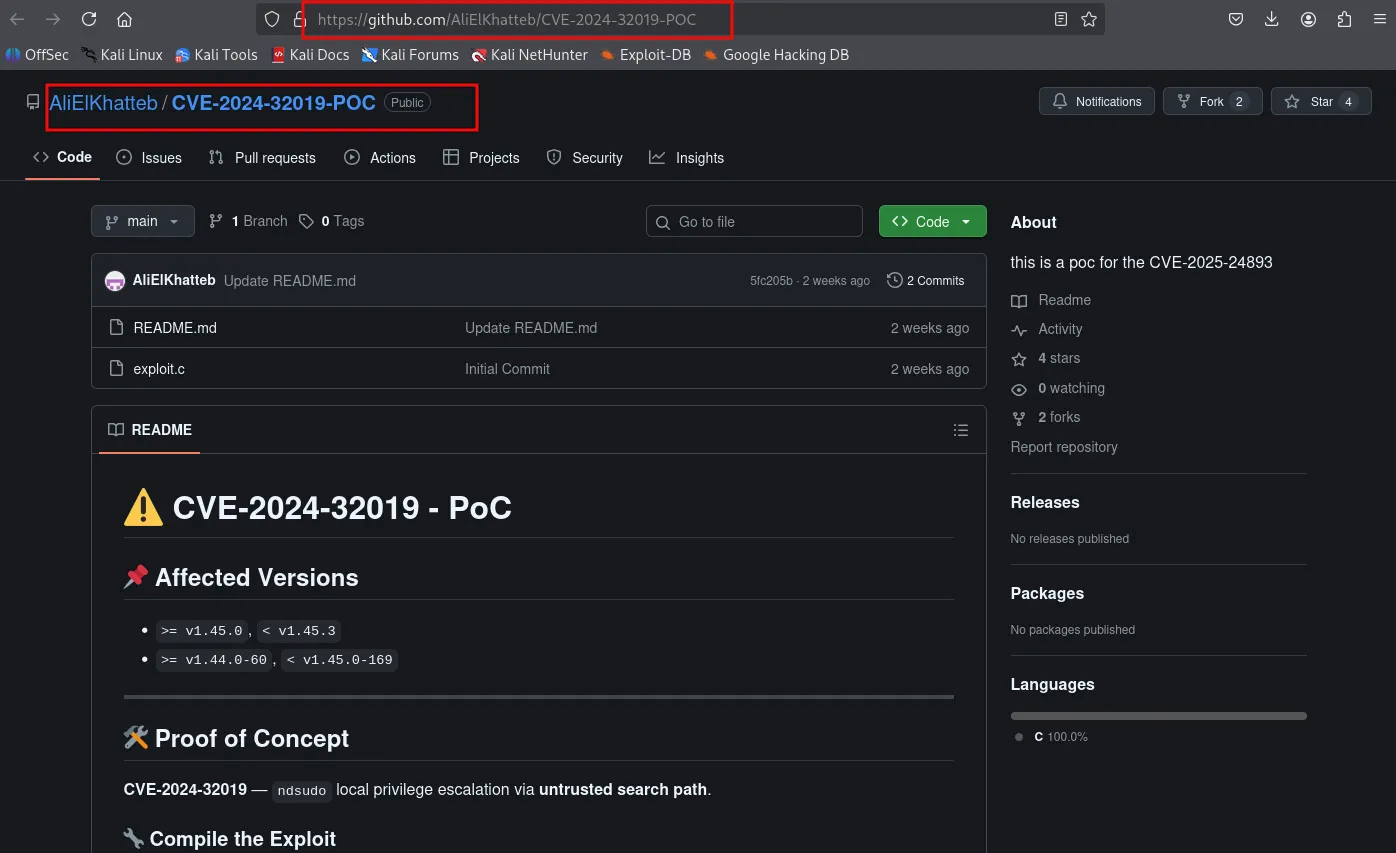The image size is (1396, 853).
Task: Open the 5fc205b commit hash
Action: coord(771,281)
